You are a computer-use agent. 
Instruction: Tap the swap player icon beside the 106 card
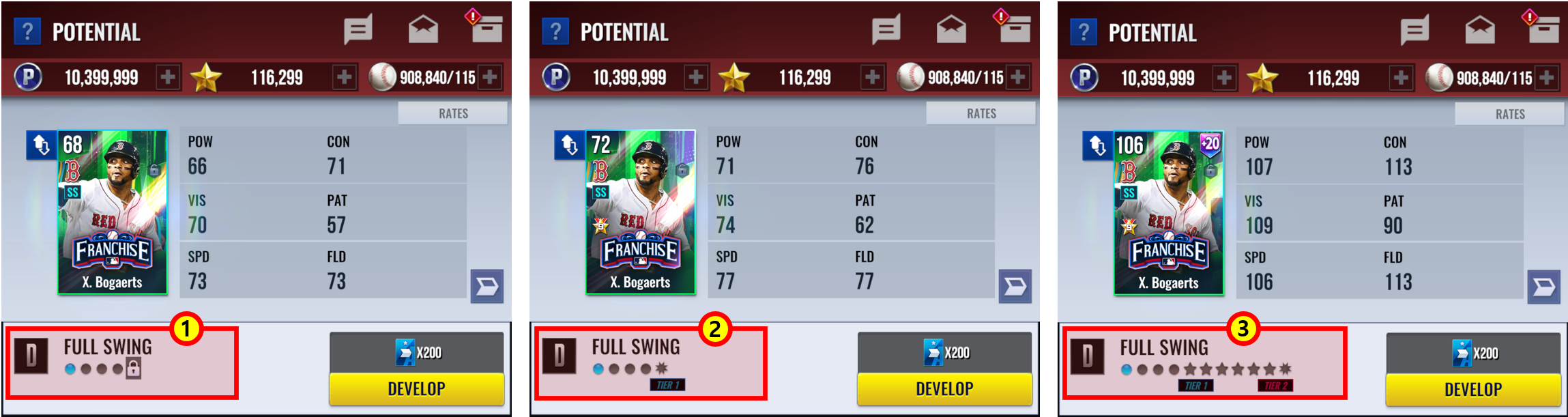[x=1098, y=145]
